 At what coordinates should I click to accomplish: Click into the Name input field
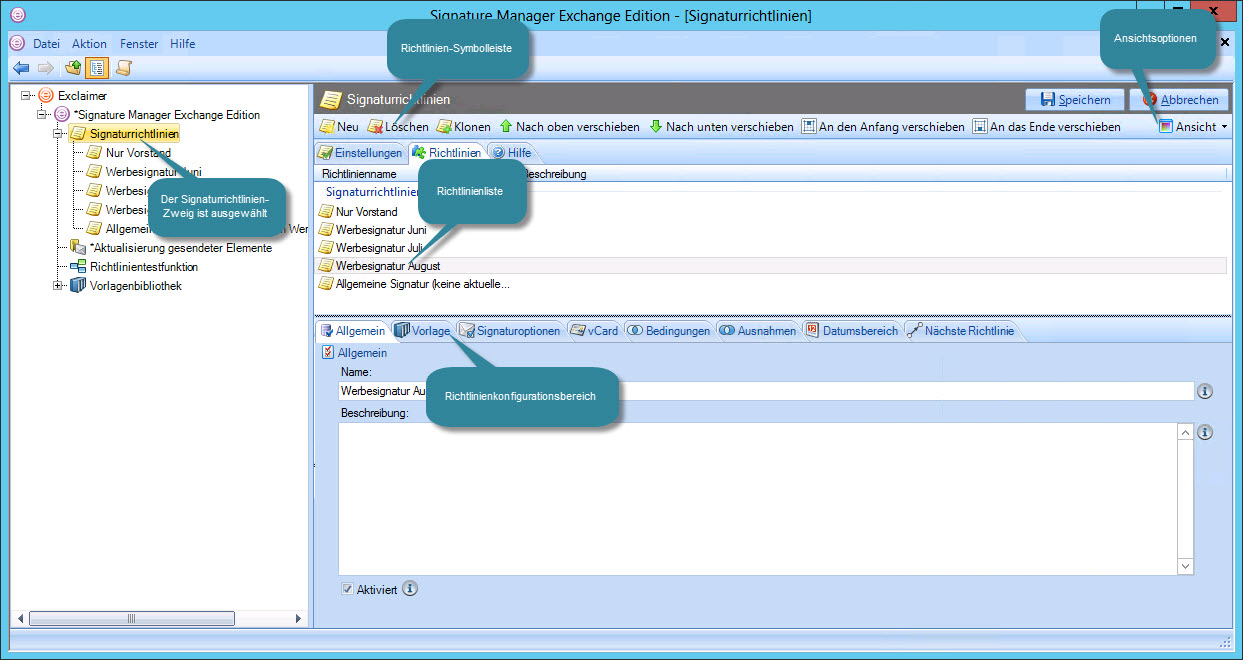click(767, 391)
